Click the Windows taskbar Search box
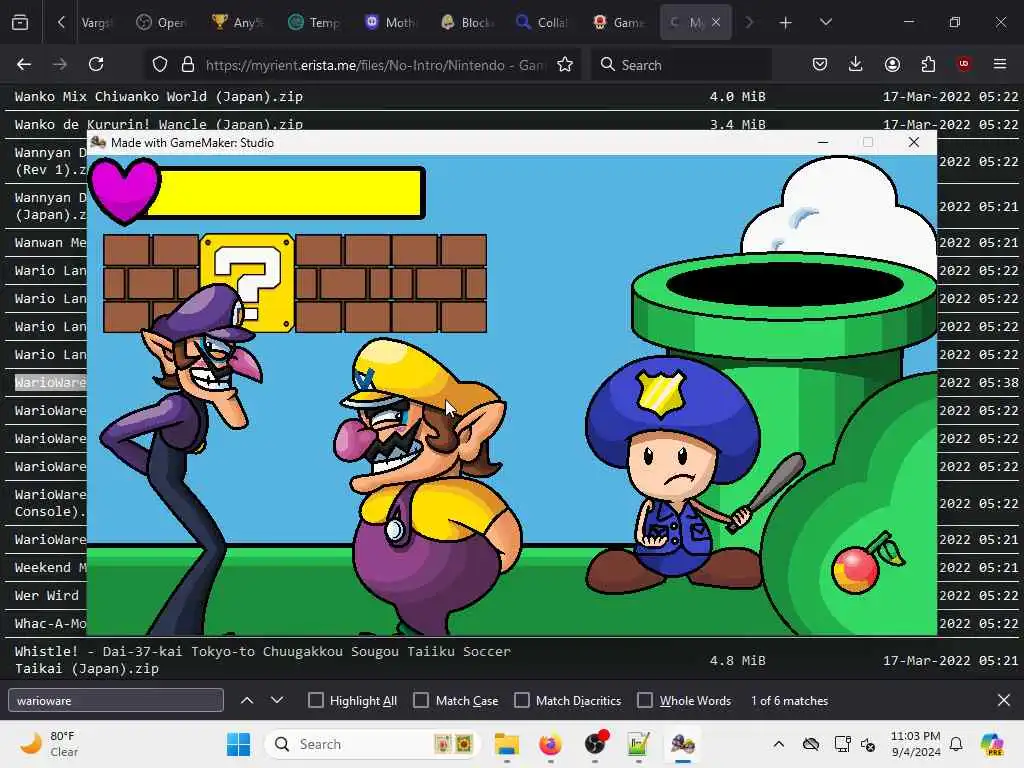Viewport: 1024px width, 768px height. 373,744
